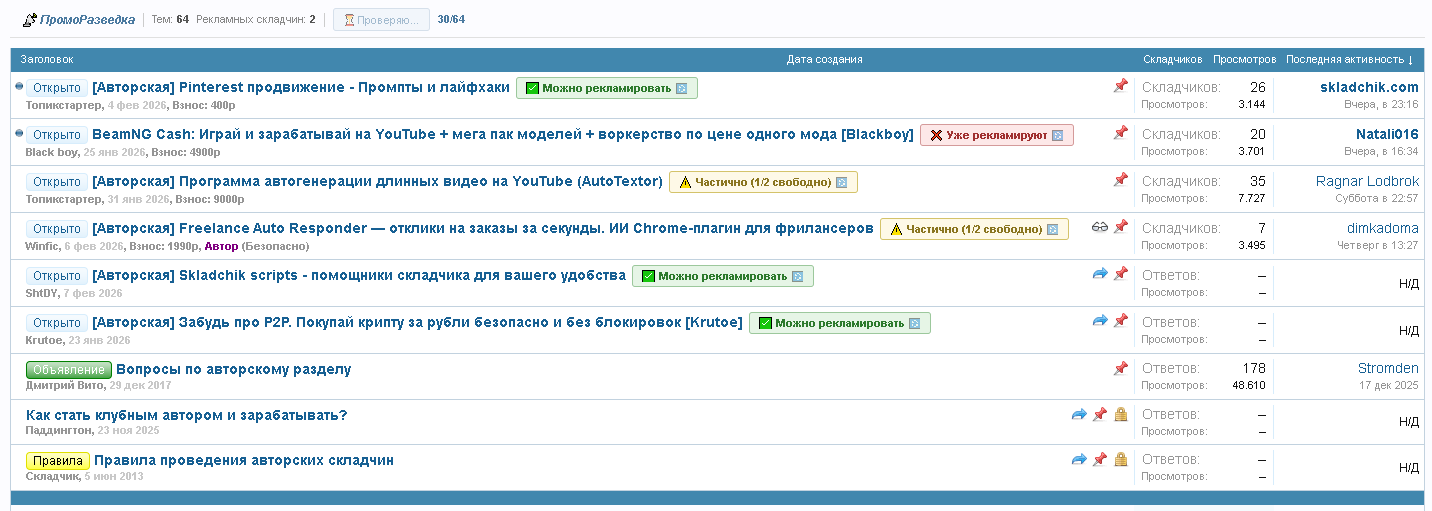
Task: Click small arrow icon in Freelance Частично badge
Action: pyautogui.click(x=1052, y=229)
